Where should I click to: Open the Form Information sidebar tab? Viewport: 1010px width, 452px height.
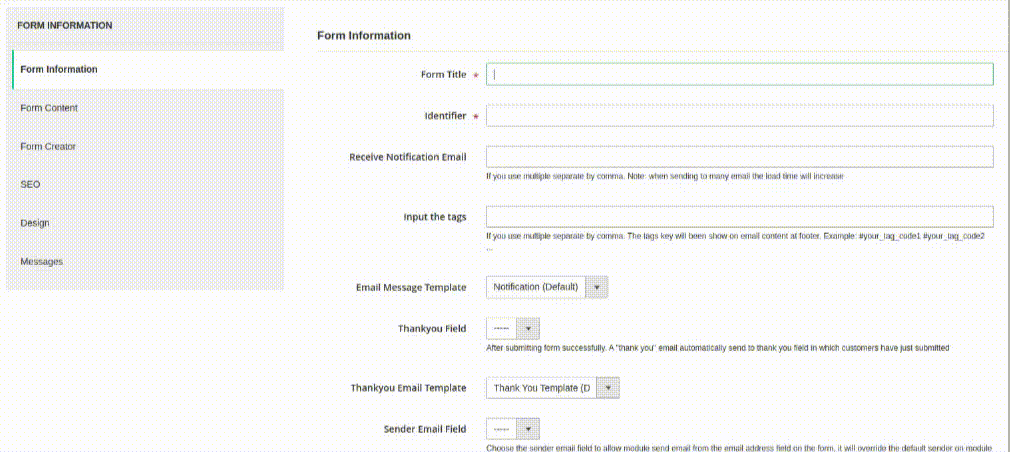(x=60, y=70)
